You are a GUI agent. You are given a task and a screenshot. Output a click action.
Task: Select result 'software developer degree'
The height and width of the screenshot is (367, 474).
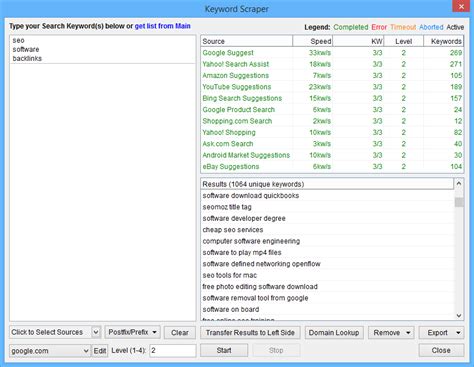pos(327,218)
